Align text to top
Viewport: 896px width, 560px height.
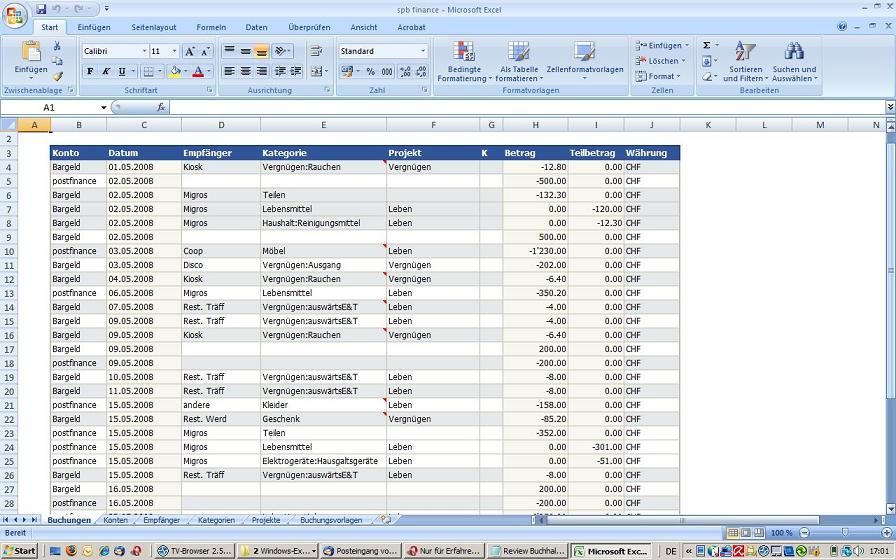click(230, 51)
